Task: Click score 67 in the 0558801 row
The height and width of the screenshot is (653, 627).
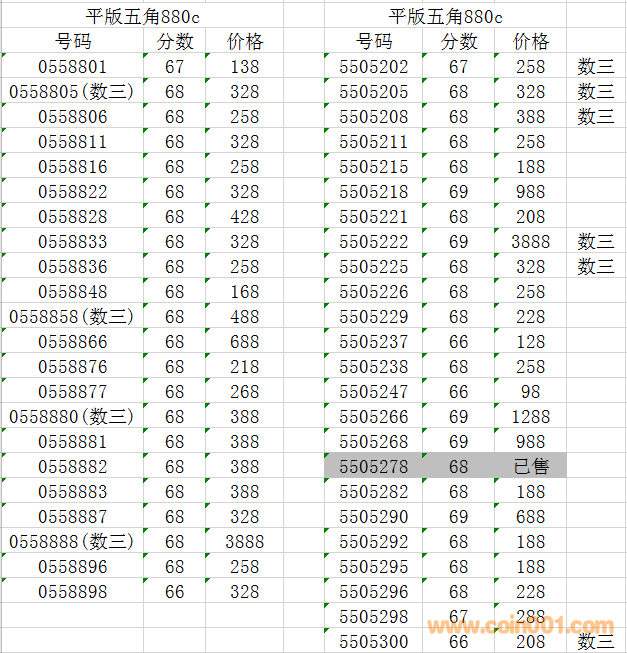Action: 175,67
